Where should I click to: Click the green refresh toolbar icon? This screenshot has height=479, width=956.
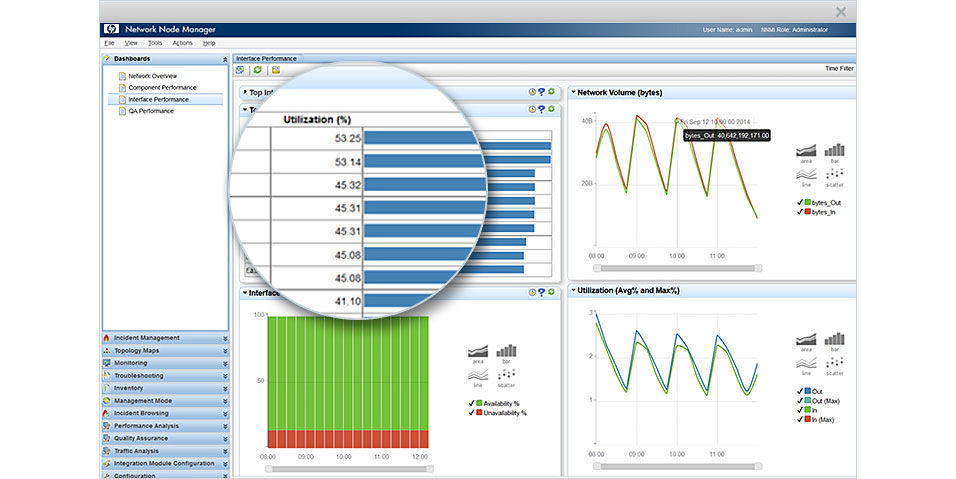(258, 70)
